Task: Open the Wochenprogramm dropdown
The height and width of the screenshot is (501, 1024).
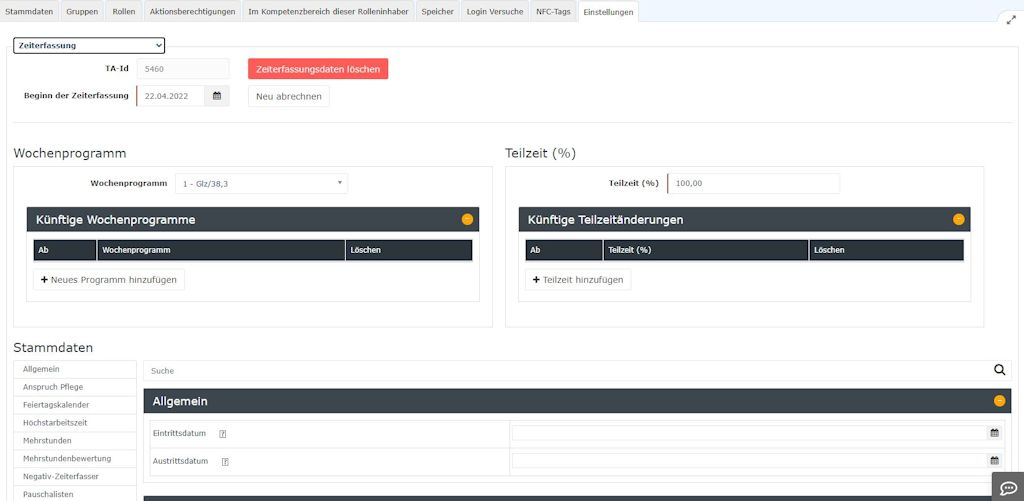Action: [x=261, y=183]
